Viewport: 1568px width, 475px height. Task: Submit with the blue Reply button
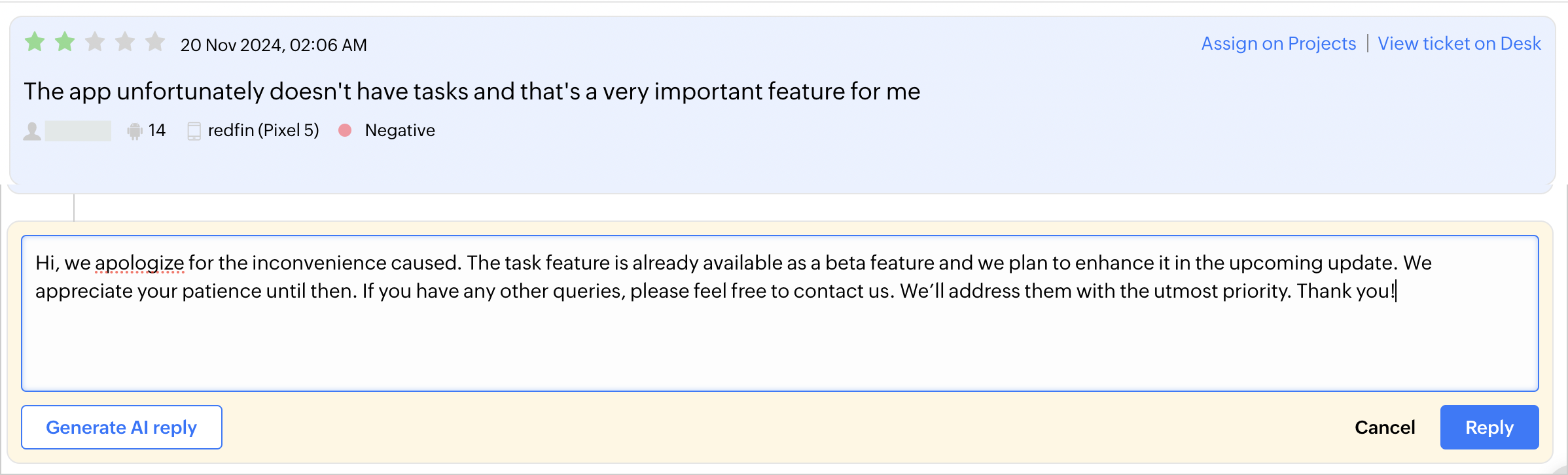click(1489, 427)
